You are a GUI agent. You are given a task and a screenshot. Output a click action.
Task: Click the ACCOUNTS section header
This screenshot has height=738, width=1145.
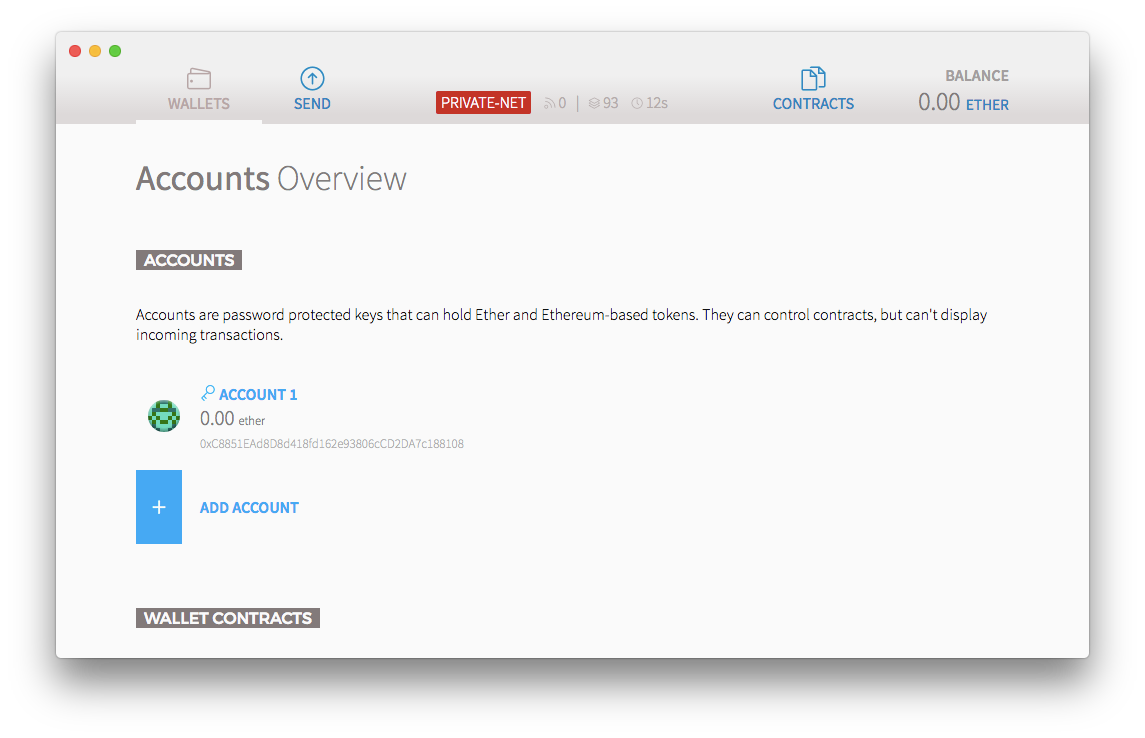point(188,259)
